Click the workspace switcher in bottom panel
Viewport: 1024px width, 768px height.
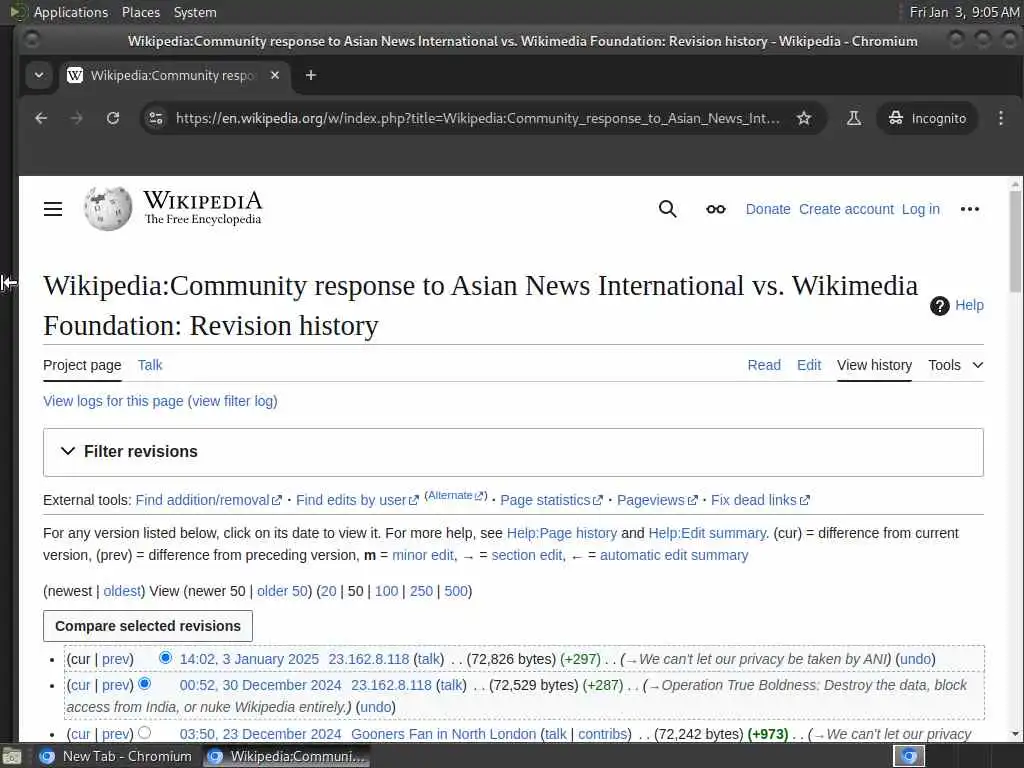coord(908,757)
